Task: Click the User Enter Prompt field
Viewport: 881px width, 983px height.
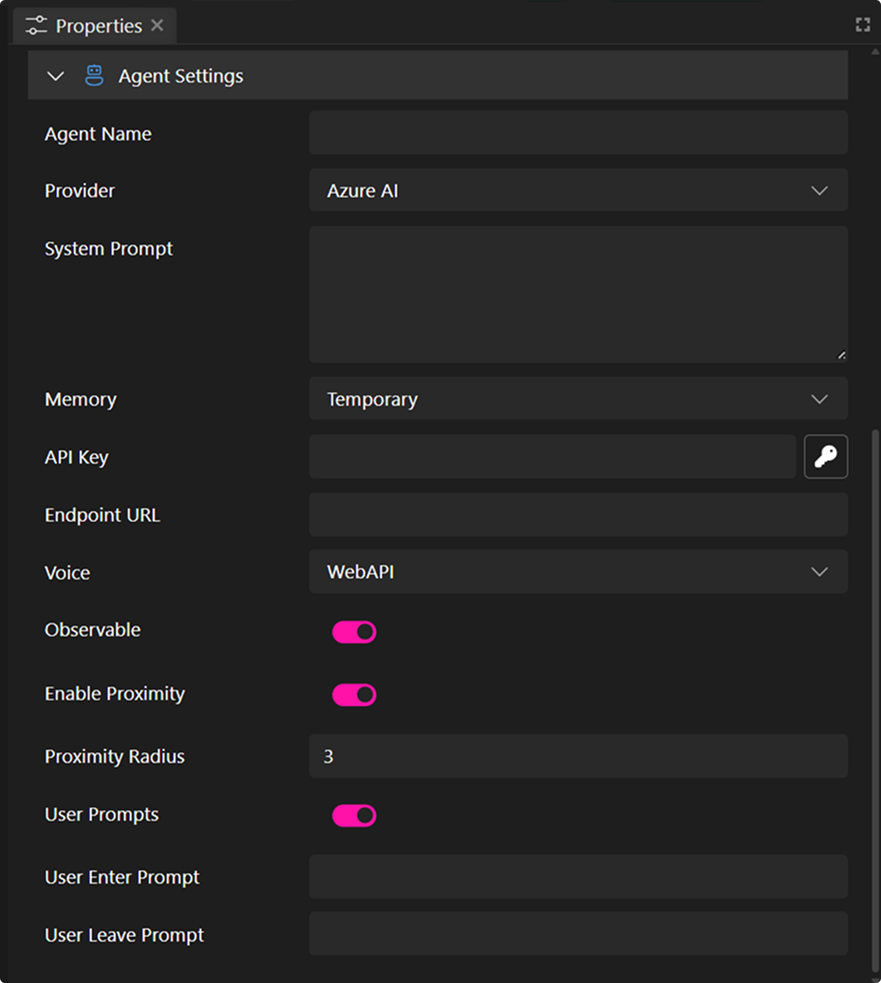Action: click(578, 877)
